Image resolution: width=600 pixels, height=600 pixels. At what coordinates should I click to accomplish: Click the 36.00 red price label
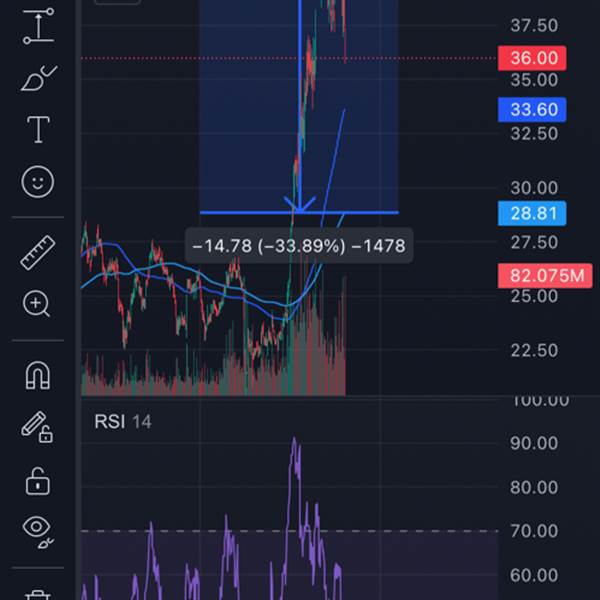point(532,58)
